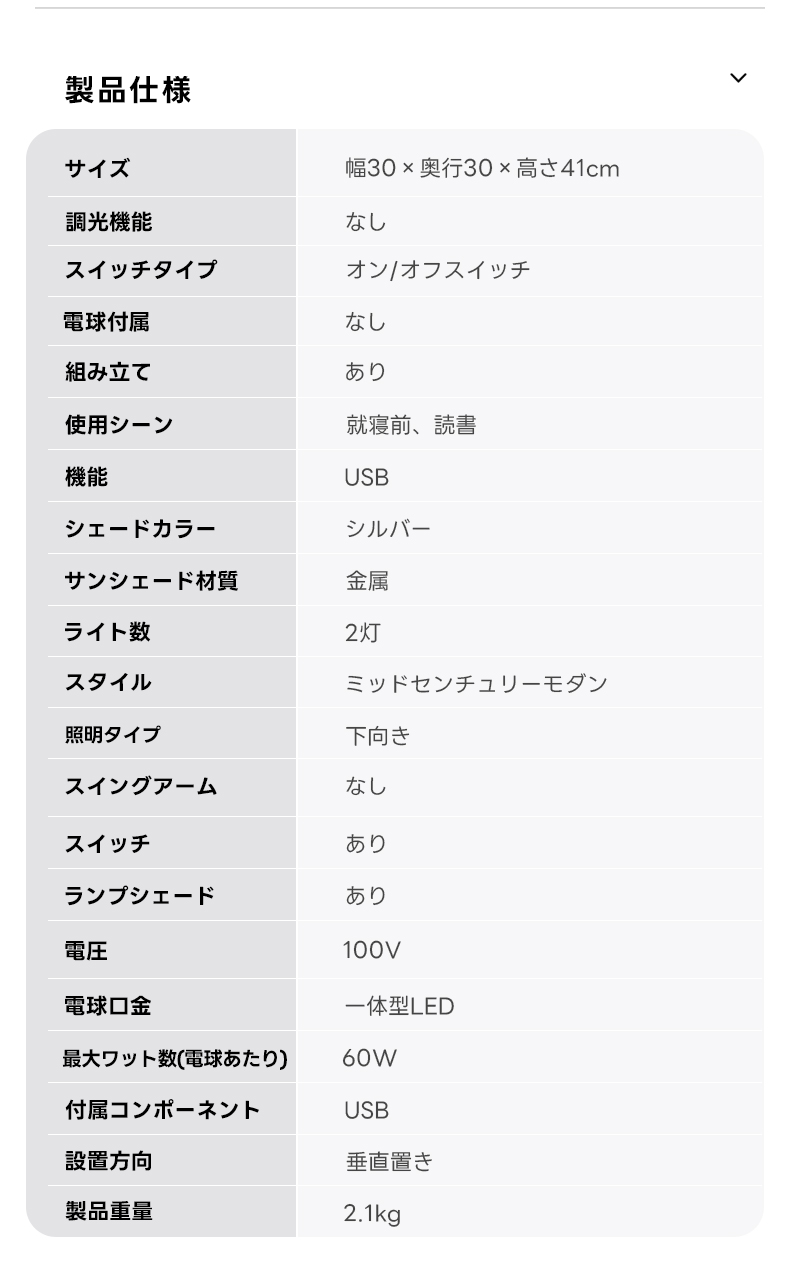This screenshot has width=790, height=1261.
Task: Click the 一体型LED value
Action: [x=399, y=1006]
